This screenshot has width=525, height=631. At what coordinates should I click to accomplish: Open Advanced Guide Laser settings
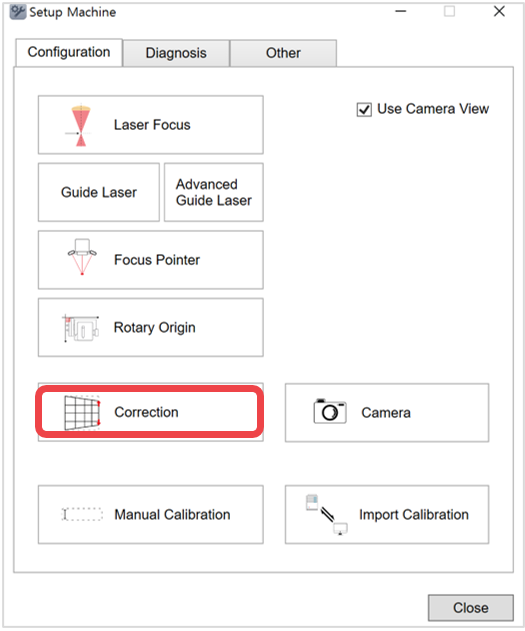pos(214,192)
